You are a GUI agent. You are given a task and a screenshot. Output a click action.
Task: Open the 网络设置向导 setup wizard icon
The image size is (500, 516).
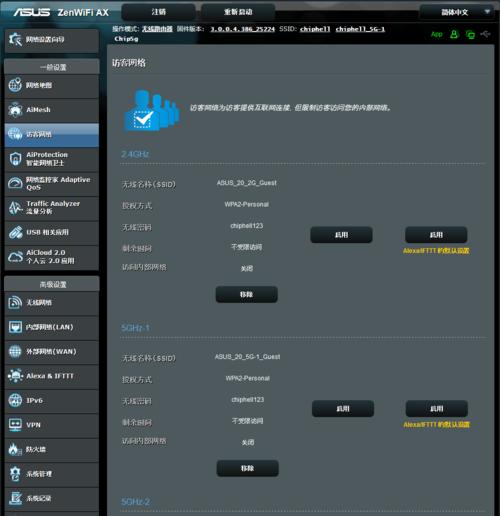pyautogui.click(x=15, y=39)
